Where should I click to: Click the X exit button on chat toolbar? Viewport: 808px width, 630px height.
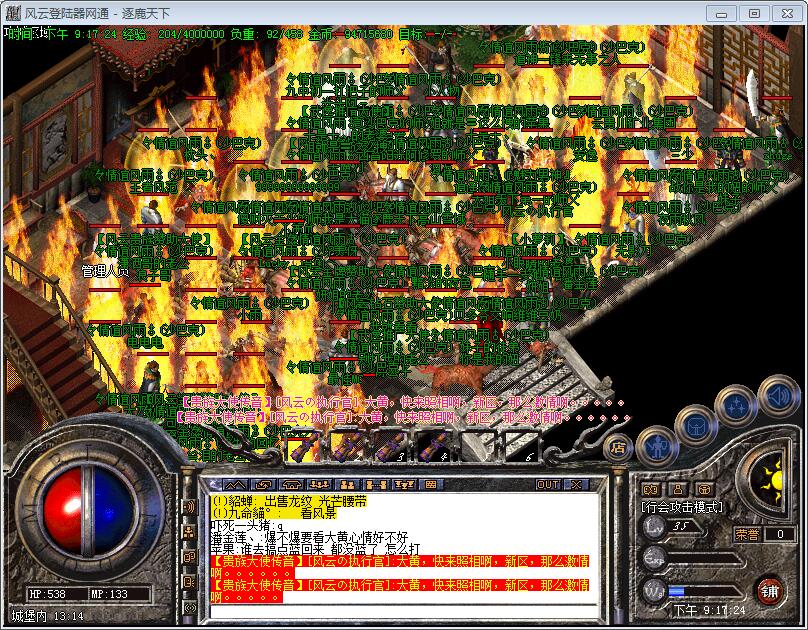[576, 484]
